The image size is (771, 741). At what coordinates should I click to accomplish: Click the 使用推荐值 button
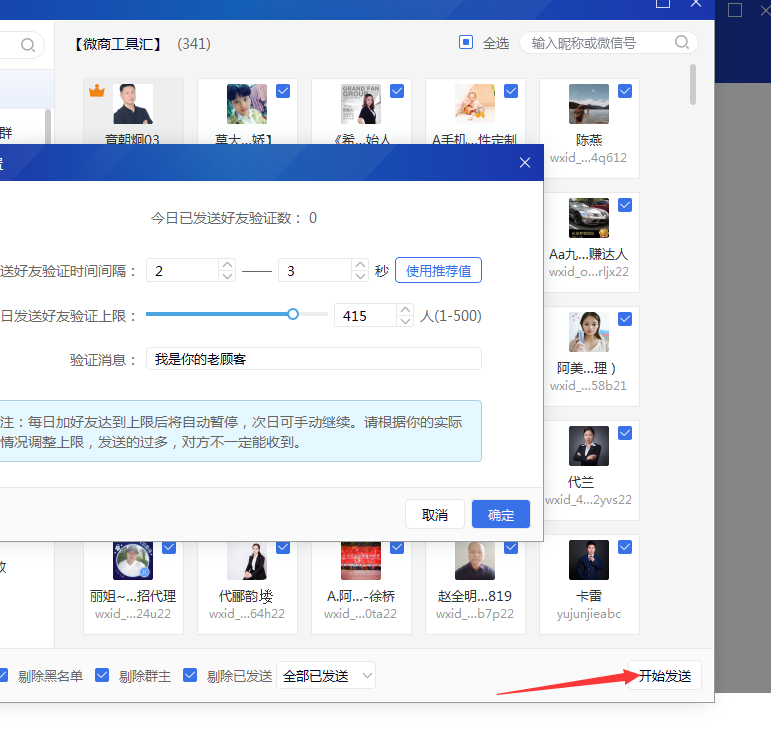click(438, 270)
